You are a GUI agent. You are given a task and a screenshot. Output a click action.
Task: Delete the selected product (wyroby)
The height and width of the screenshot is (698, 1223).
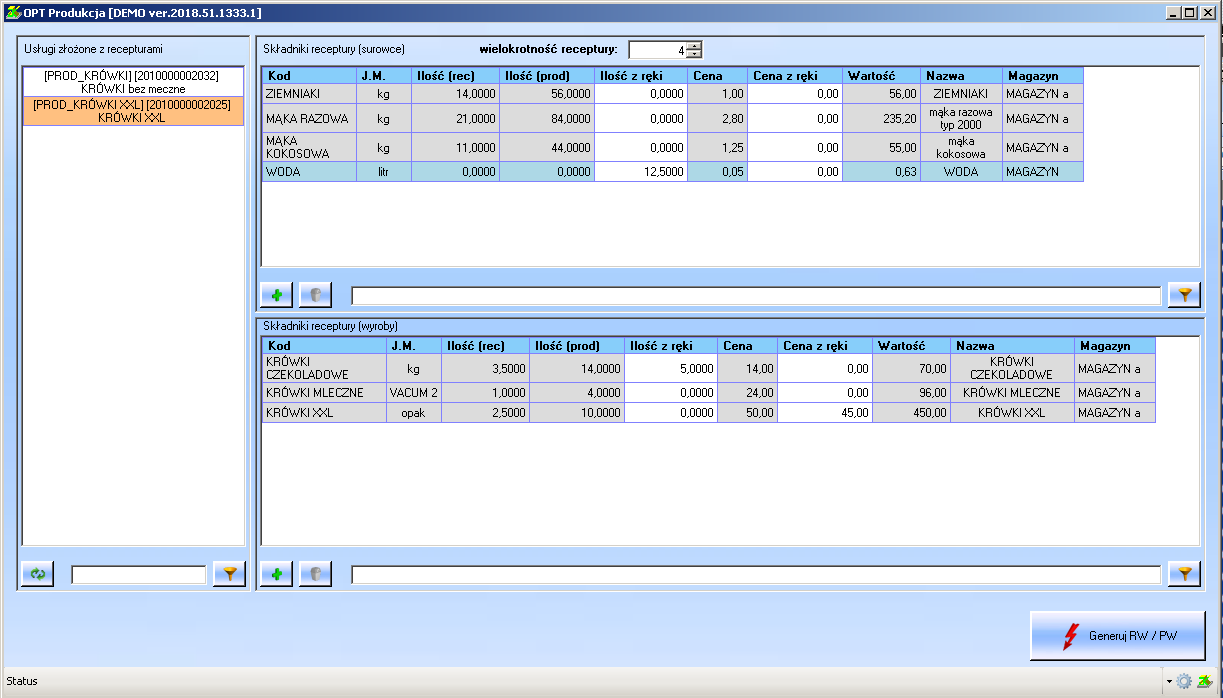click(315, 574)
